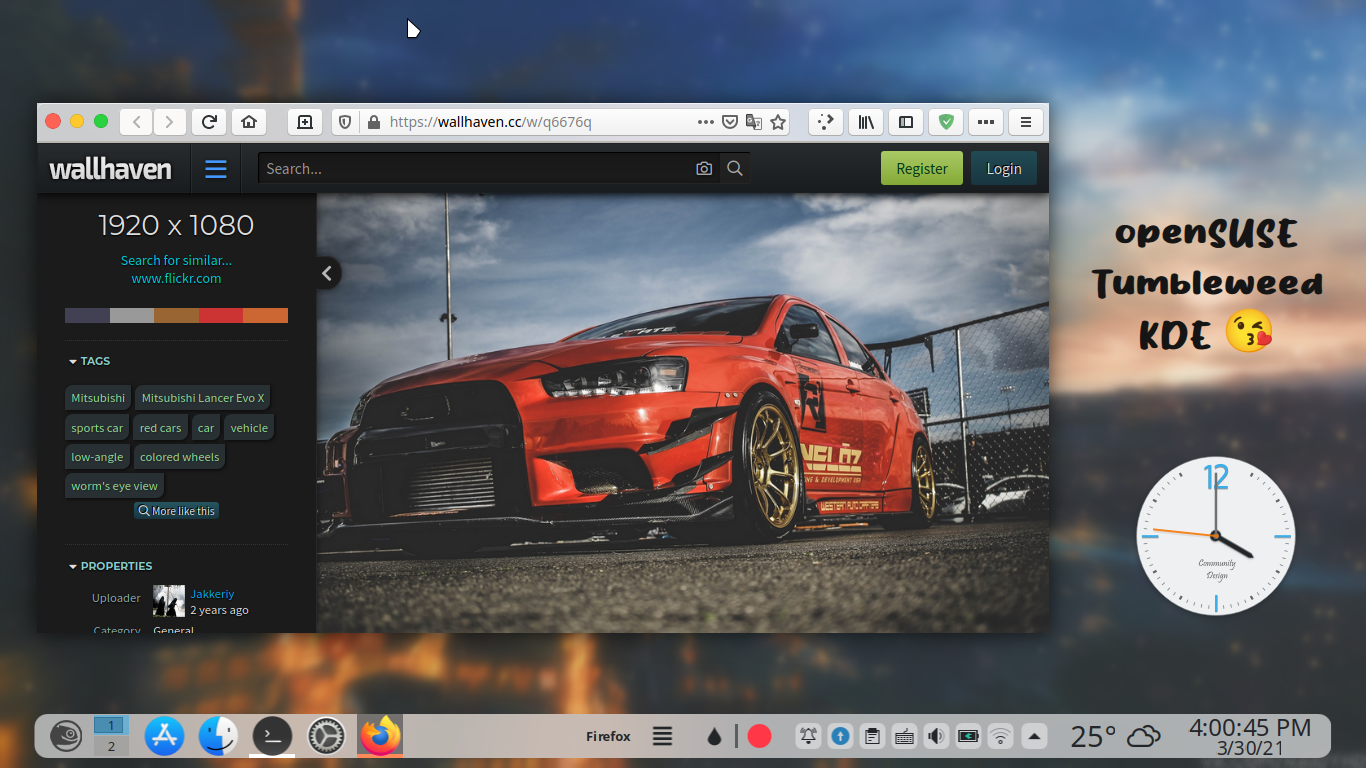Click the Mitsubishi tag
Screen dimensions: 1366x768
(98, 398)
